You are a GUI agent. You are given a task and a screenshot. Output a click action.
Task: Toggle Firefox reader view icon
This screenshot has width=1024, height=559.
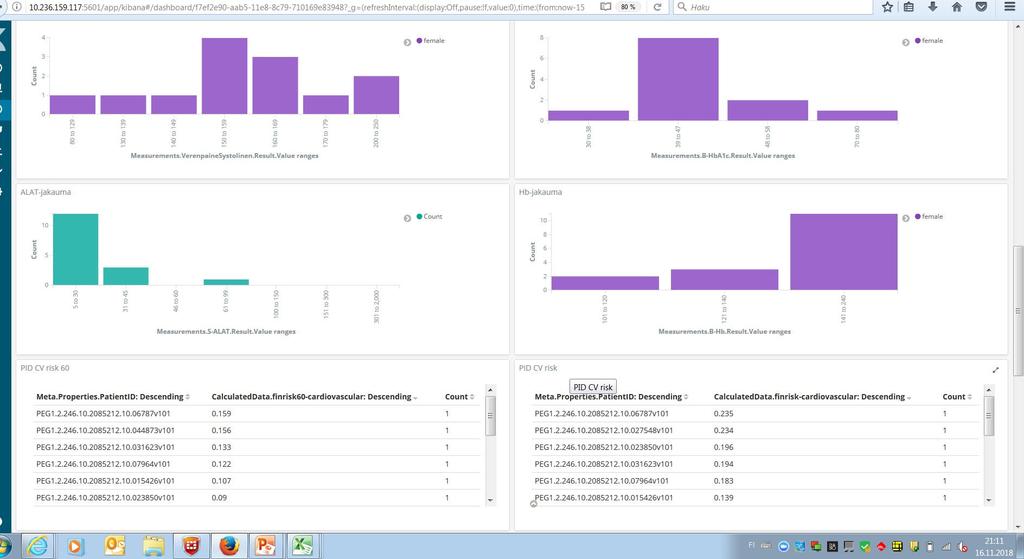(605, 7)
